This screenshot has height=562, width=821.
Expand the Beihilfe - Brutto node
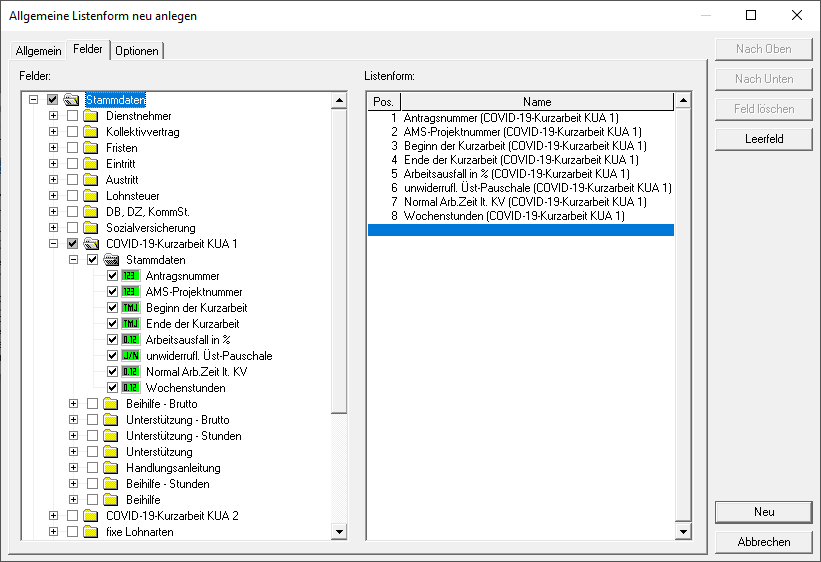[74, 404]
